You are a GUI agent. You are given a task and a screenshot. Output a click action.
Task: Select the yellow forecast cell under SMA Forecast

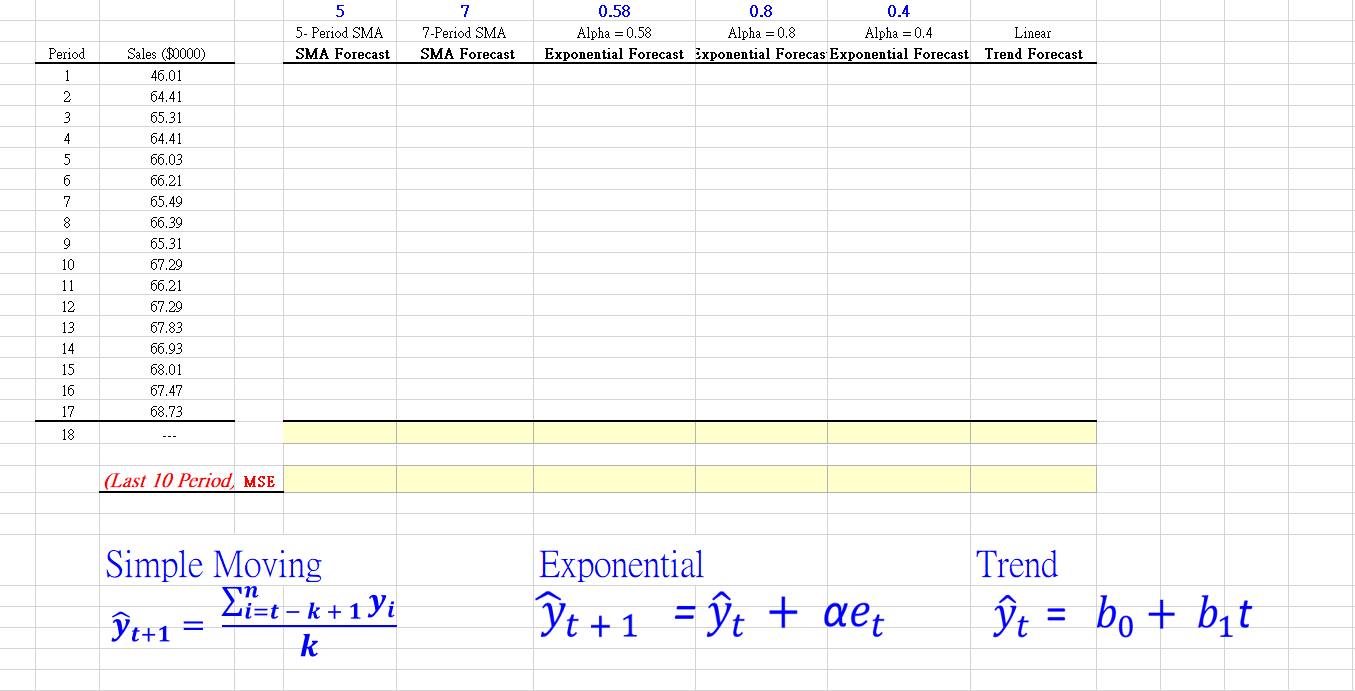tap(340, 431)
